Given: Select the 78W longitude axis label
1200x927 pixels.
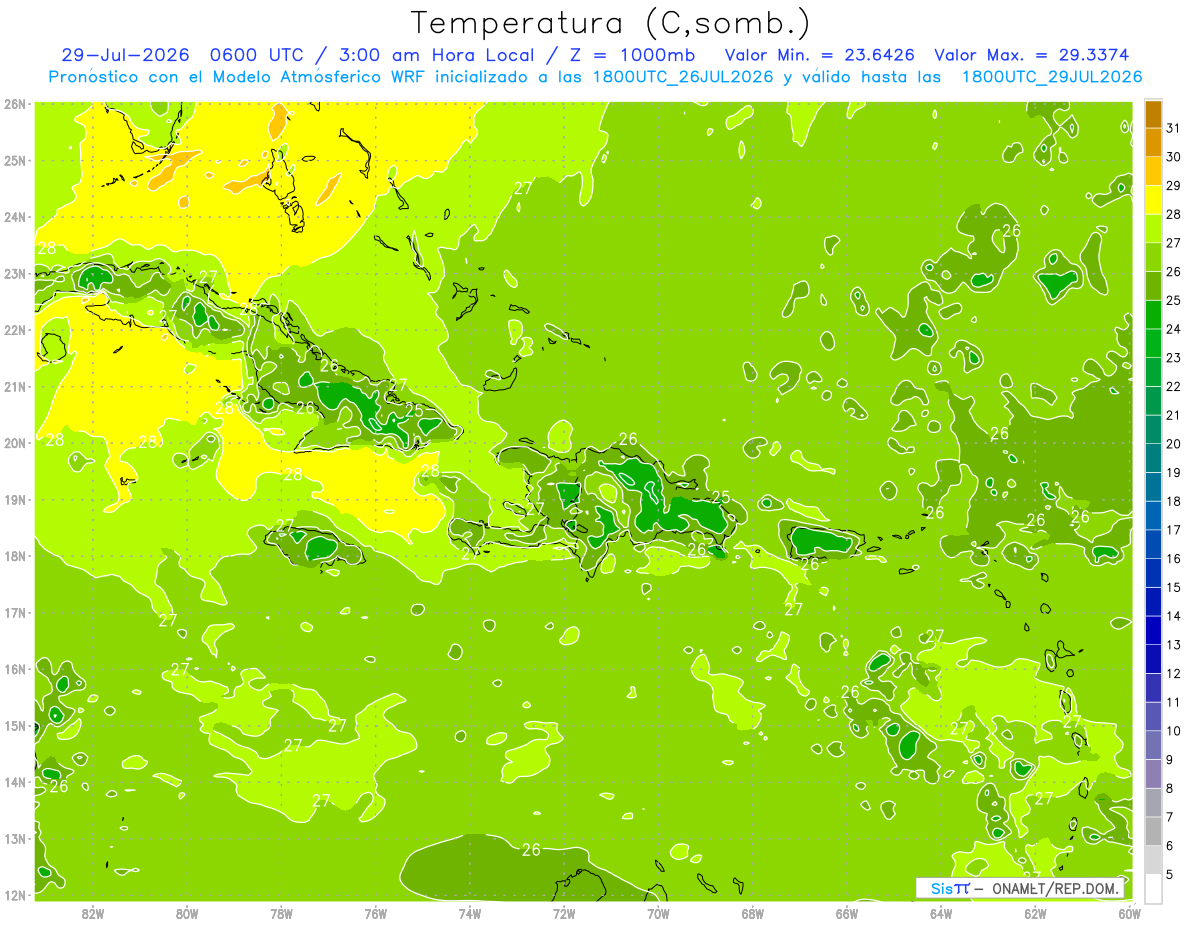Looking at the screenshot, I should (281, 914).
